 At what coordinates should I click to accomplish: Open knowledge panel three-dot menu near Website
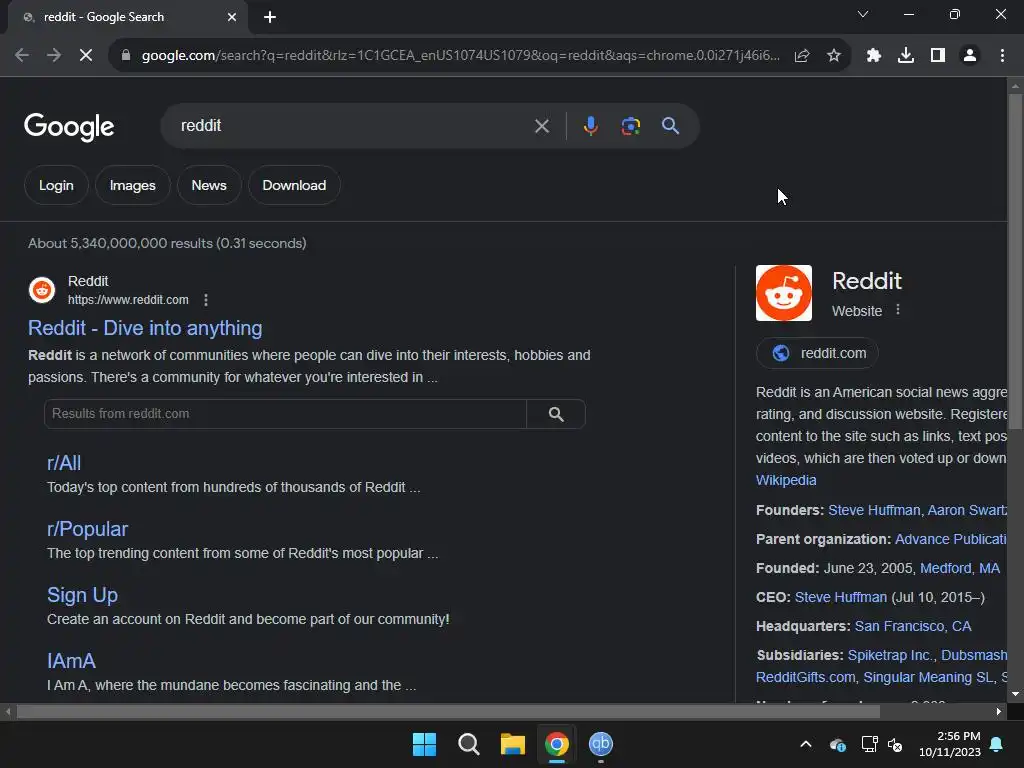pyautogui.click(x=898, y=310)
